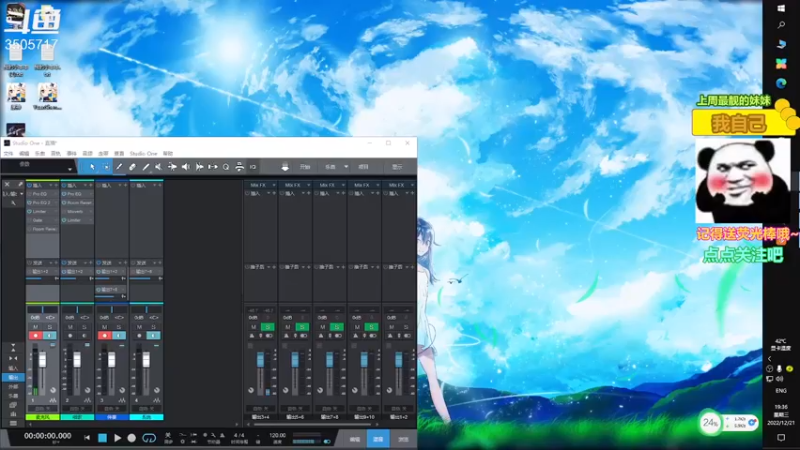Toggle Pro EQ power on channel 1

tap(30, 194)
